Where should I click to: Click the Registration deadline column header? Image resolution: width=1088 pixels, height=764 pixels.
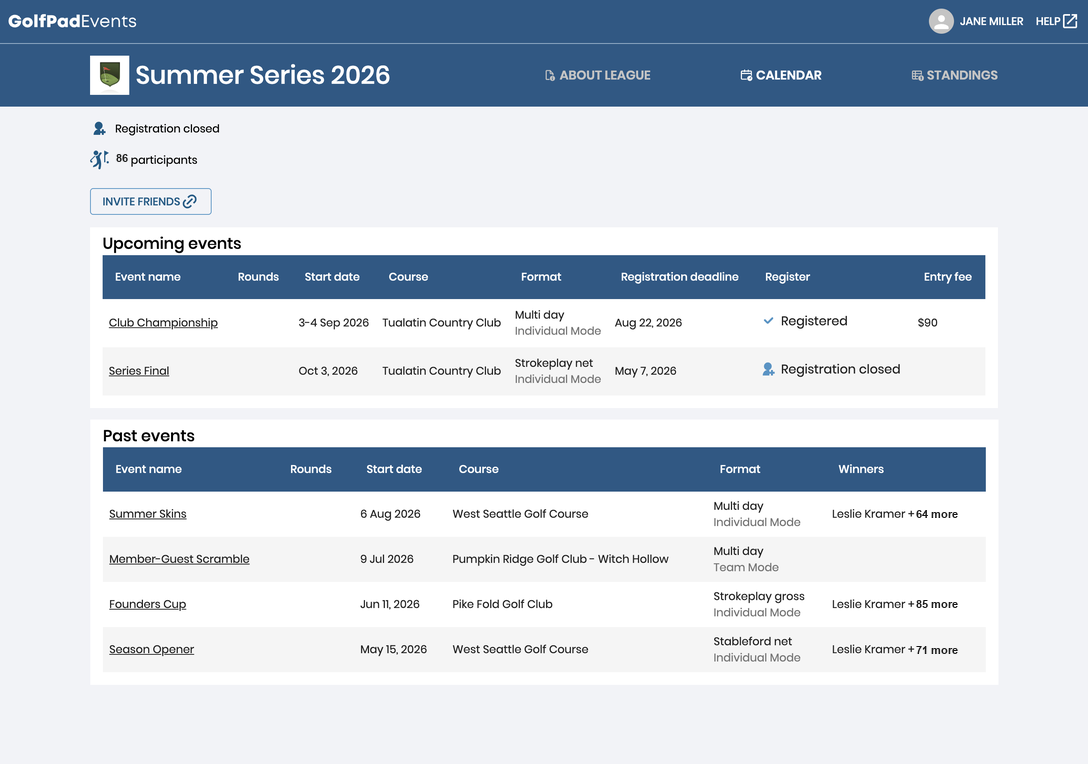click(679, 277)
